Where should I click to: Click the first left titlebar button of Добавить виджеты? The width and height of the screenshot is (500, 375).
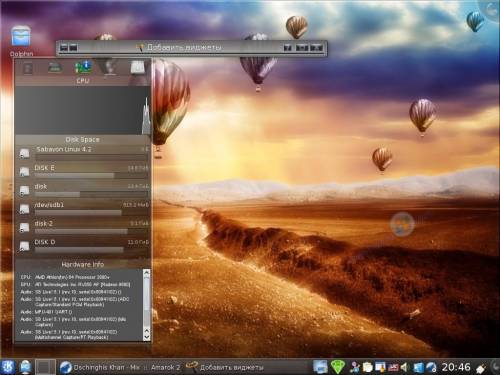[63, 48]
